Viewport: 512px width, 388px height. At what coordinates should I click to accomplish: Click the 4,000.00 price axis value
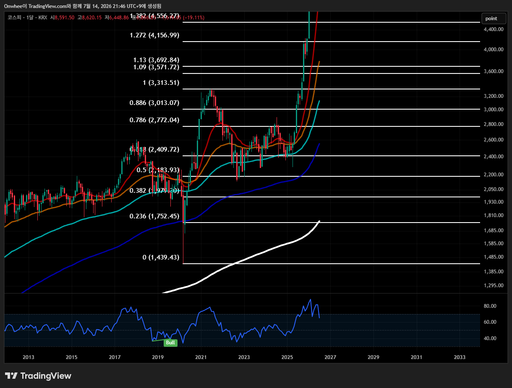point(494,49)
